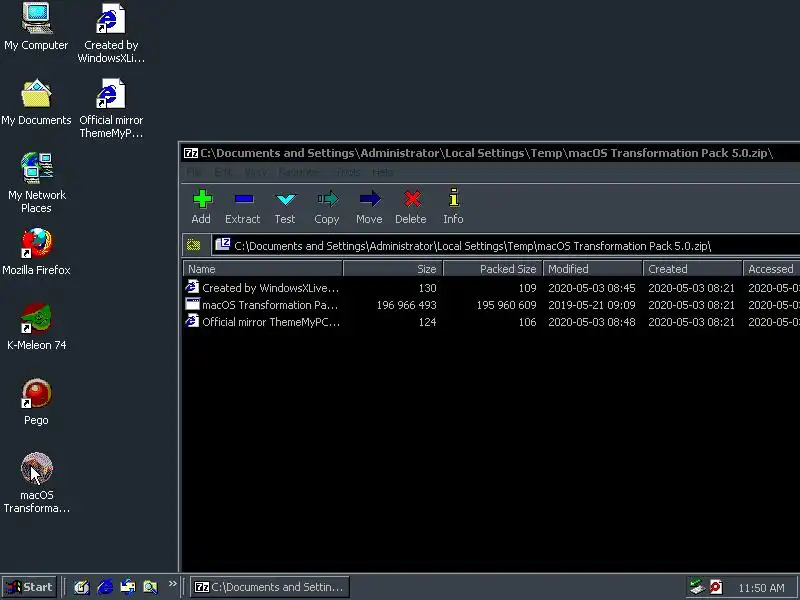Select 'macOS Transformation Pa...' file row
The height and width of the screenshot is (600, 800).
(491, 305)
